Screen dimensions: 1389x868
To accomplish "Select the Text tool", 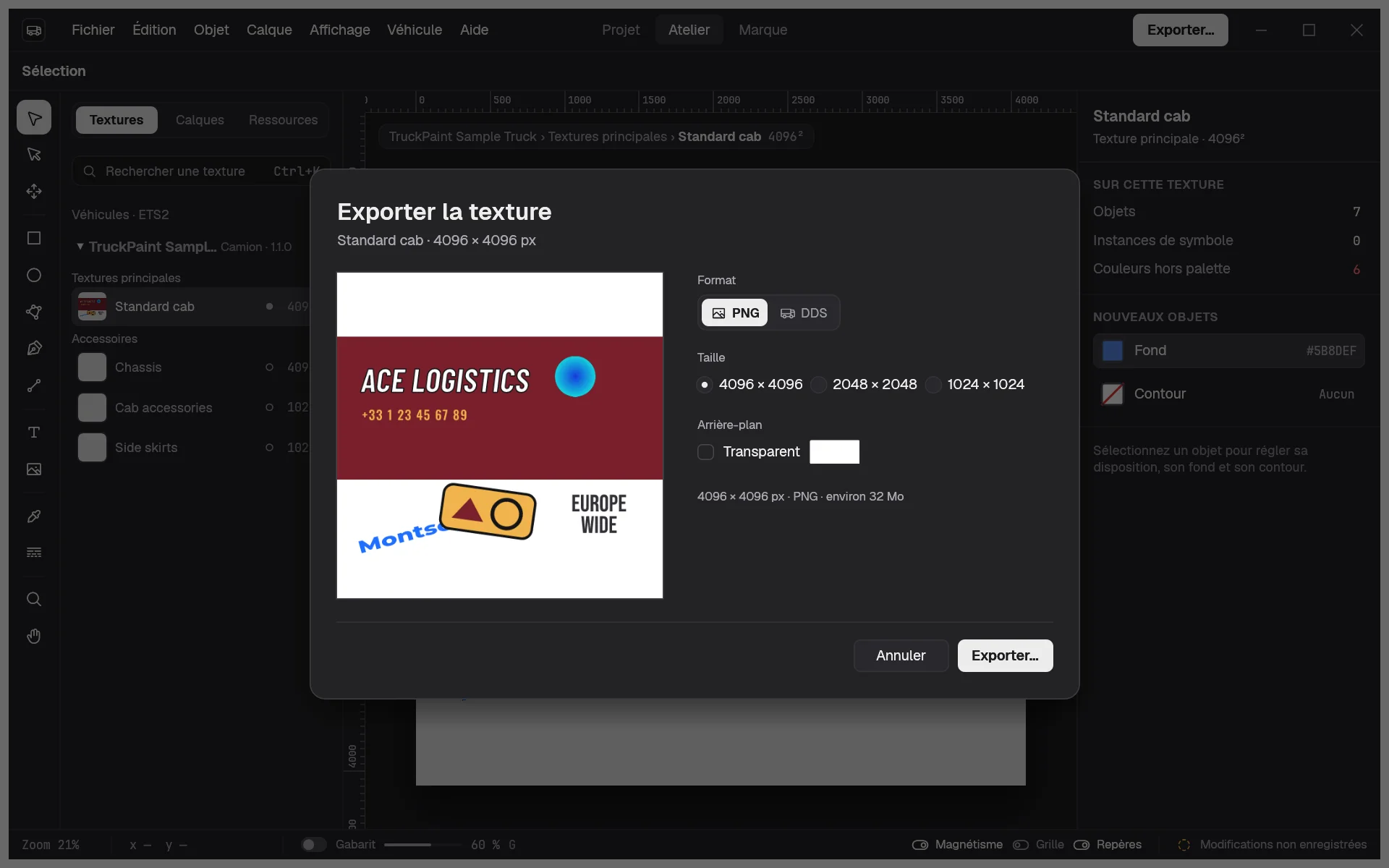I will tap(34, 432).
